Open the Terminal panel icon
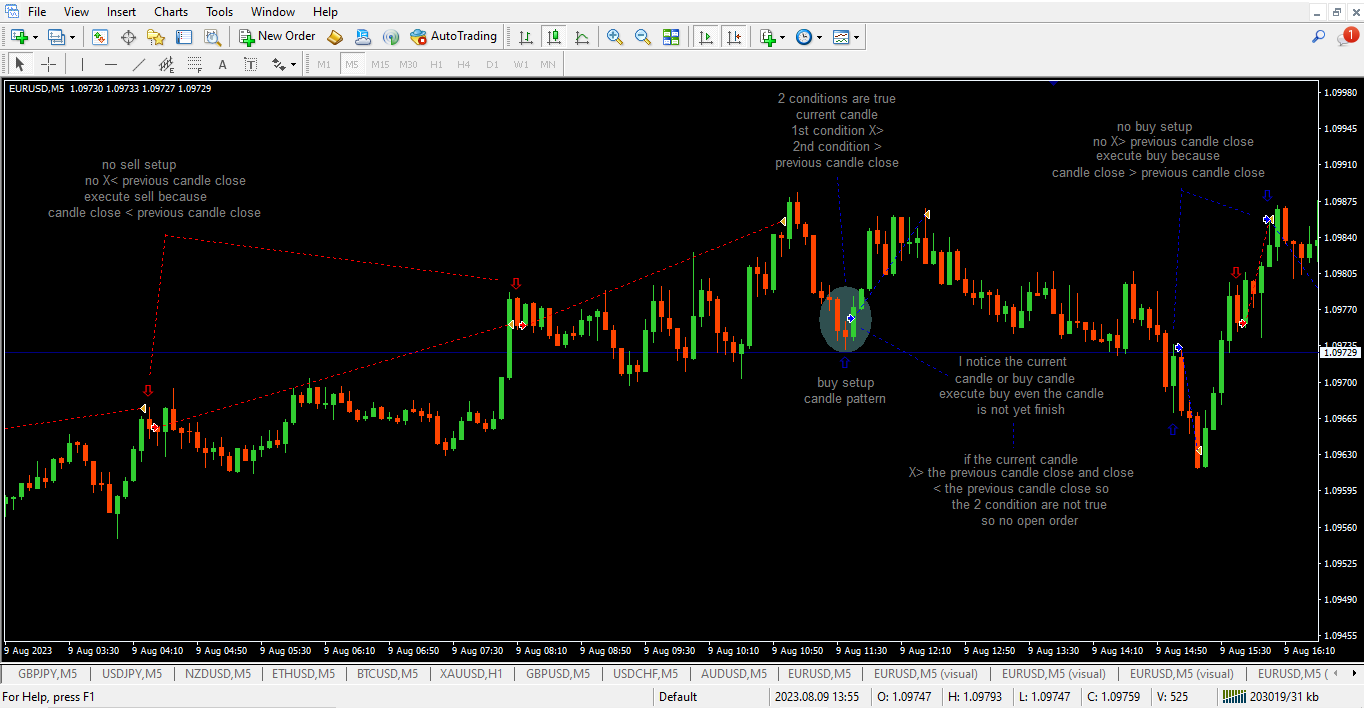This screenshot has width=1364, height=708. pos(184,37)
